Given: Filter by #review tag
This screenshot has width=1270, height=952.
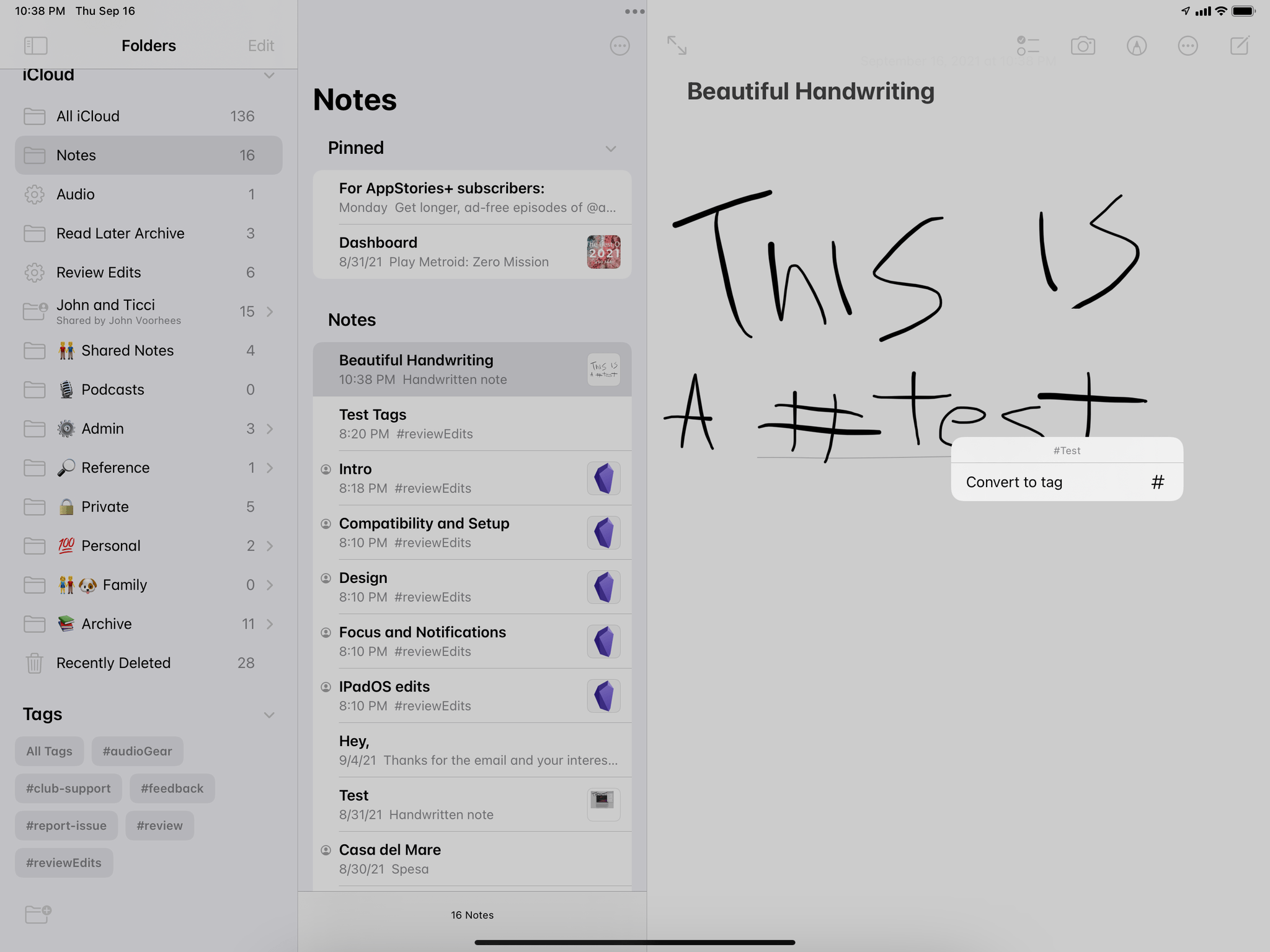Looking at the screenshot, I should 159,825.
